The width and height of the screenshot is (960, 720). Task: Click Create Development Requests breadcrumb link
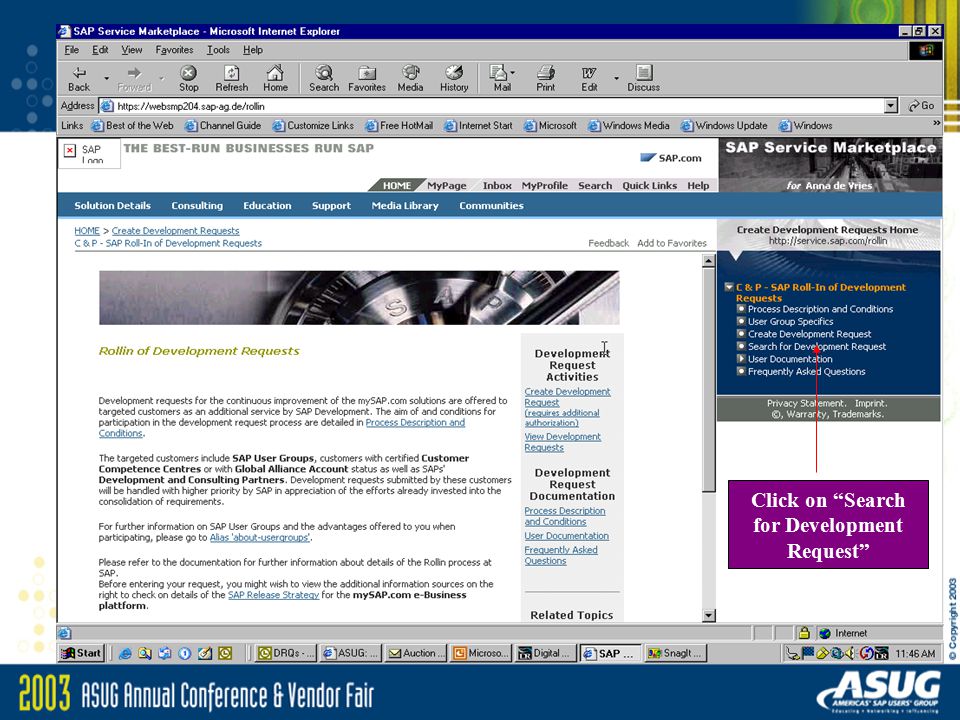pos(175,231)
